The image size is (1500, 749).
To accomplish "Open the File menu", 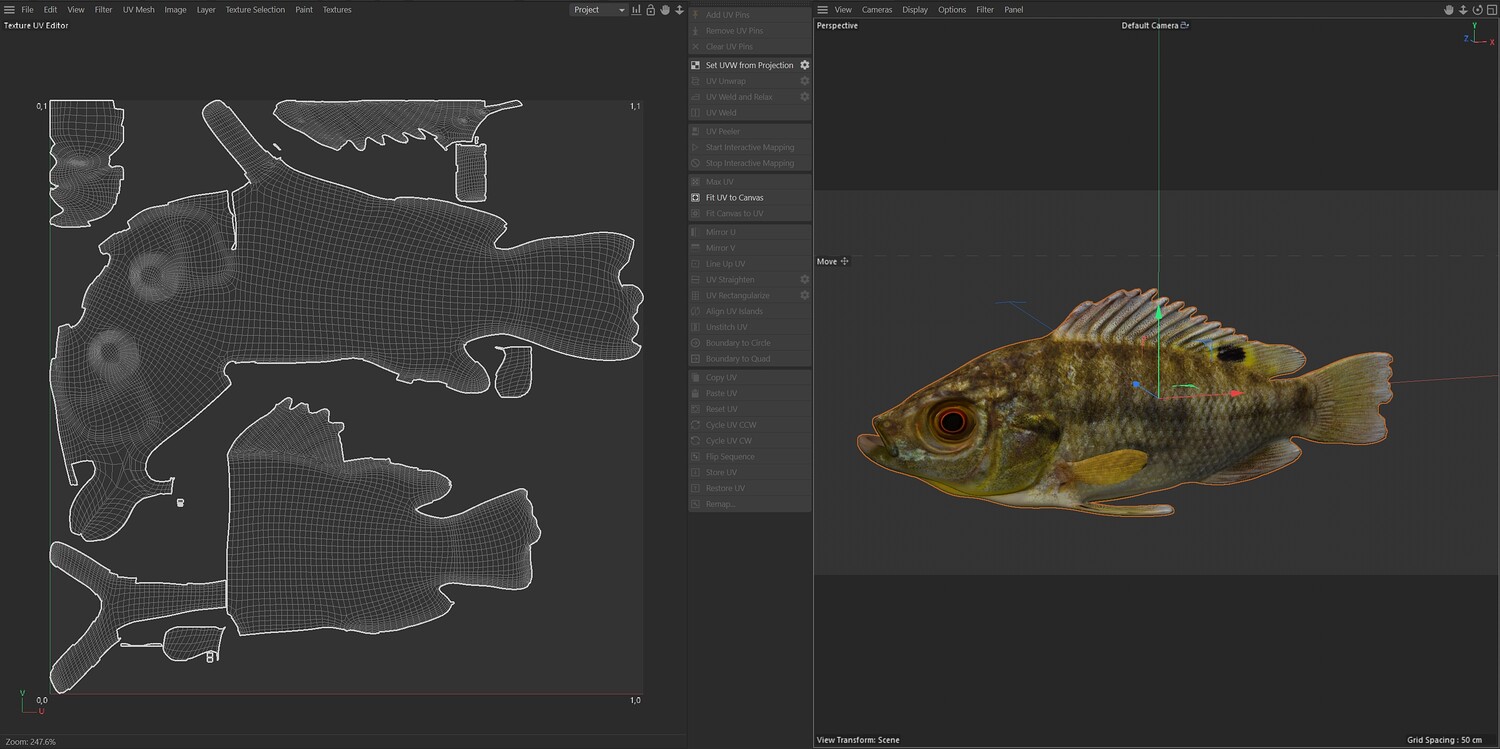I will [28, 10].
